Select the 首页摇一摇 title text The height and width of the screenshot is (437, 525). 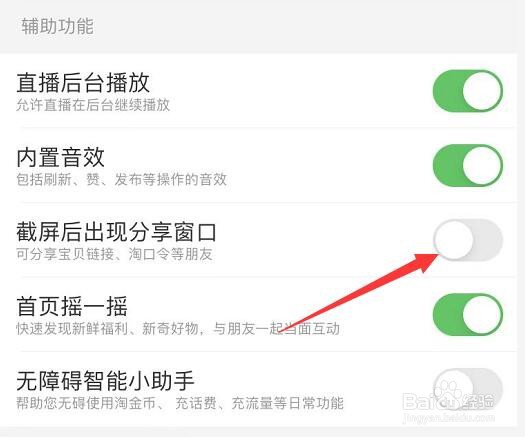pos(72,306)
